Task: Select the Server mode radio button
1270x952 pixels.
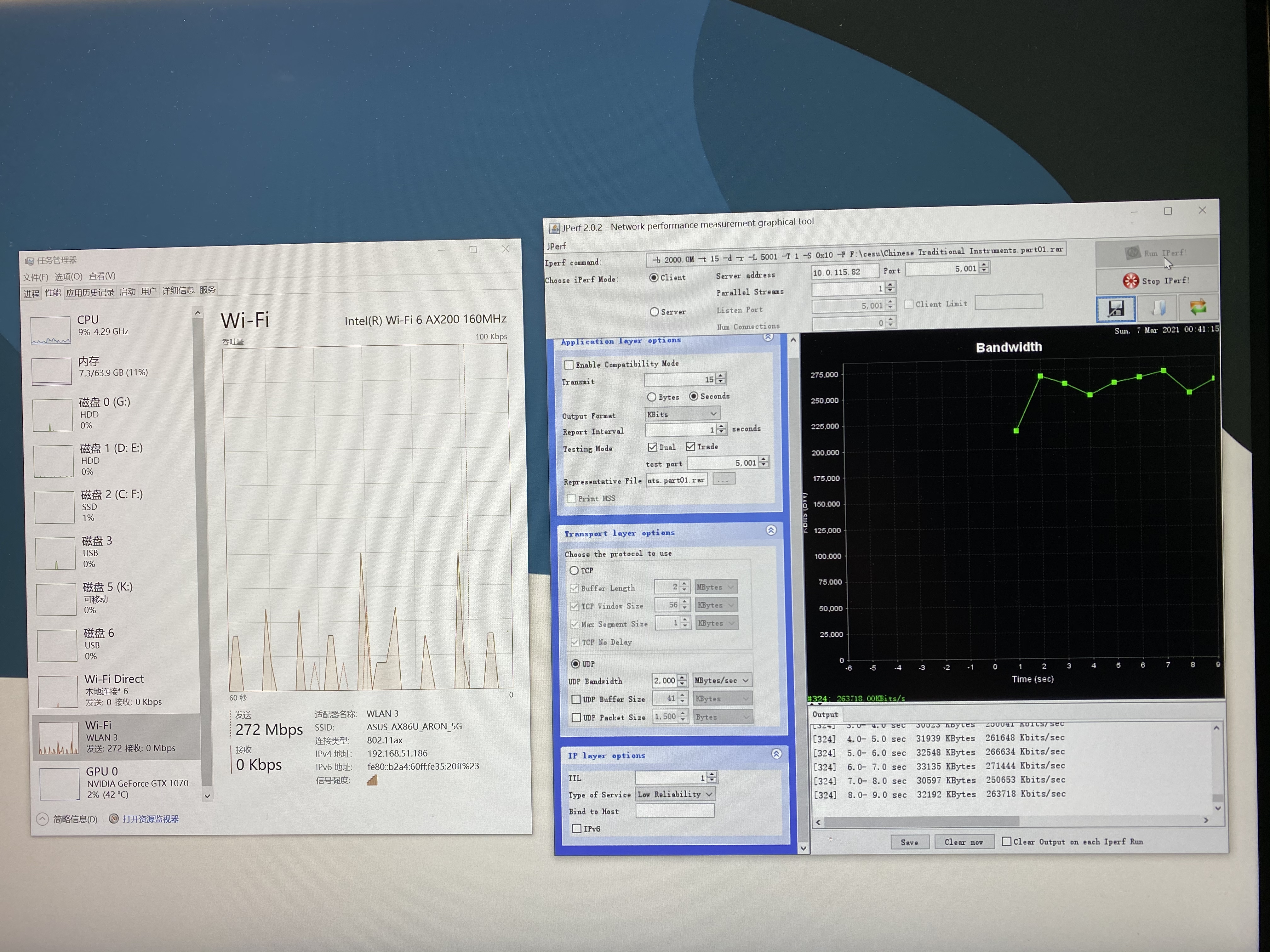Action: 655,312
